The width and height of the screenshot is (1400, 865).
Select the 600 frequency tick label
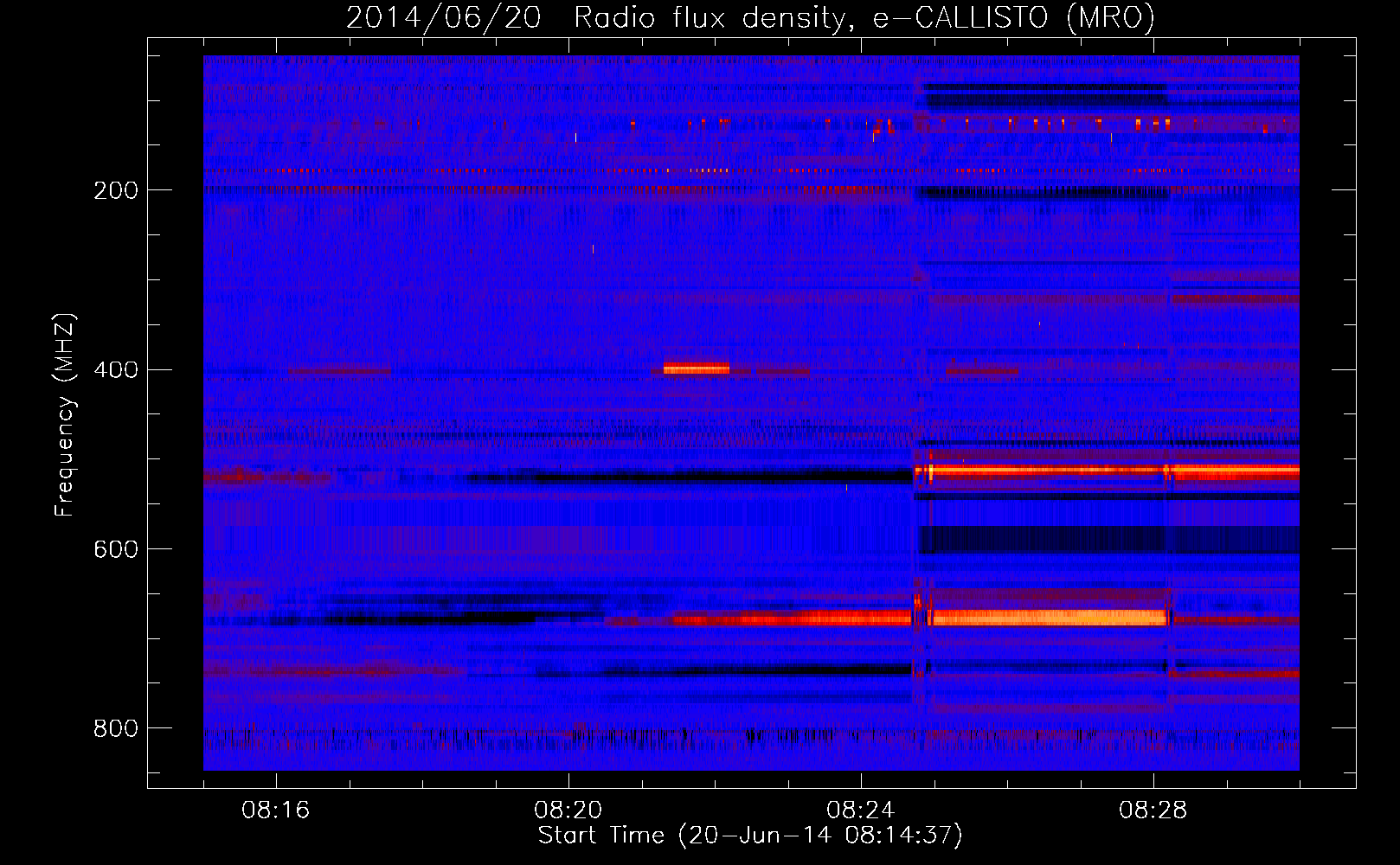(x=116, y=550)
